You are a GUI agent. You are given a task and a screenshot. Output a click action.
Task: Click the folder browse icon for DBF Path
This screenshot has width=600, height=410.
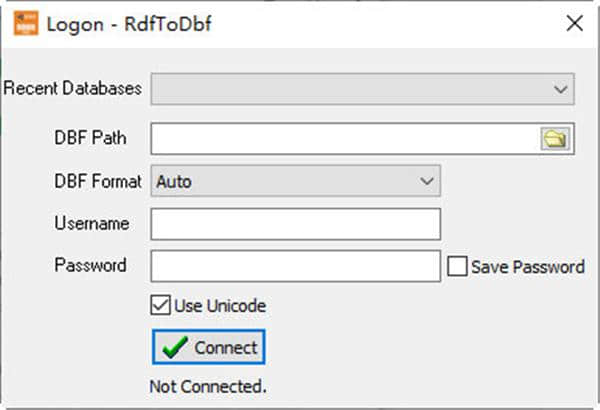coord(554,139)
